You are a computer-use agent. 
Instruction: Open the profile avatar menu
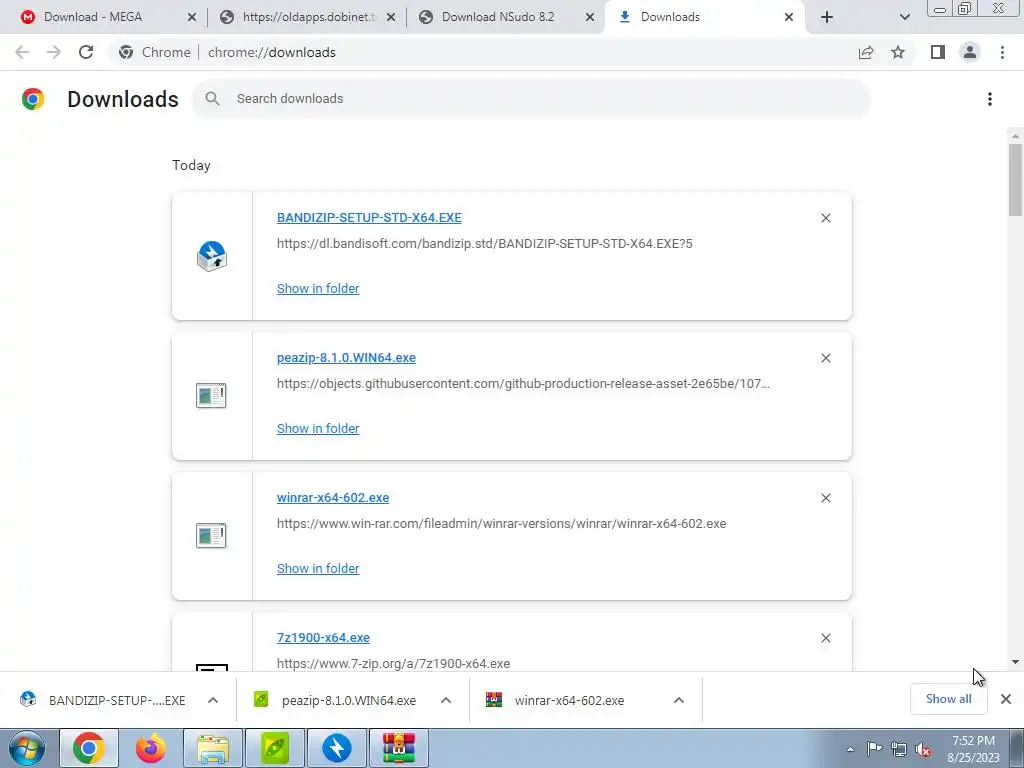970,52
